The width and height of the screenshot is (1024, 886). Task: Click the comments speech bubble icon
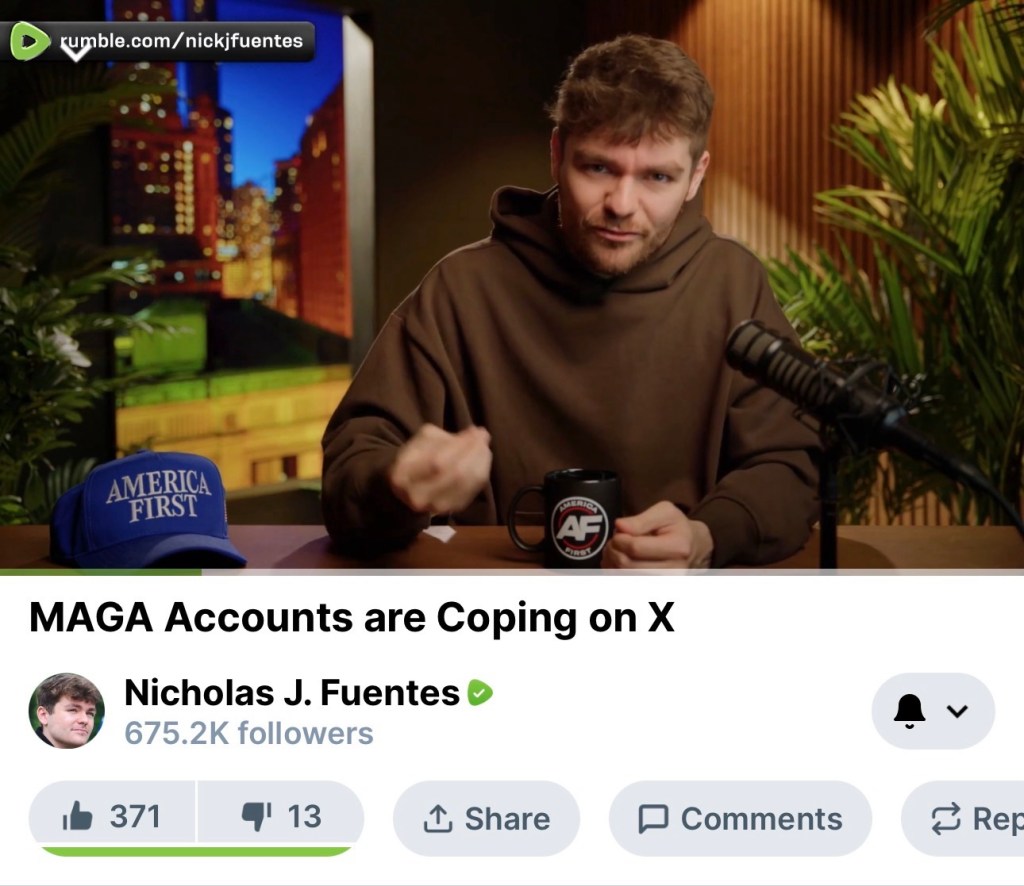(653, 819)
